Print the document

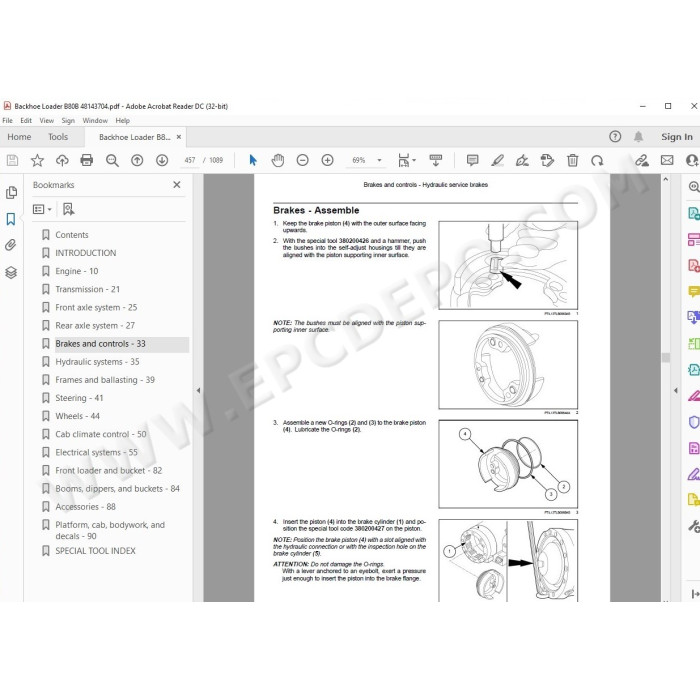[87, 160]
